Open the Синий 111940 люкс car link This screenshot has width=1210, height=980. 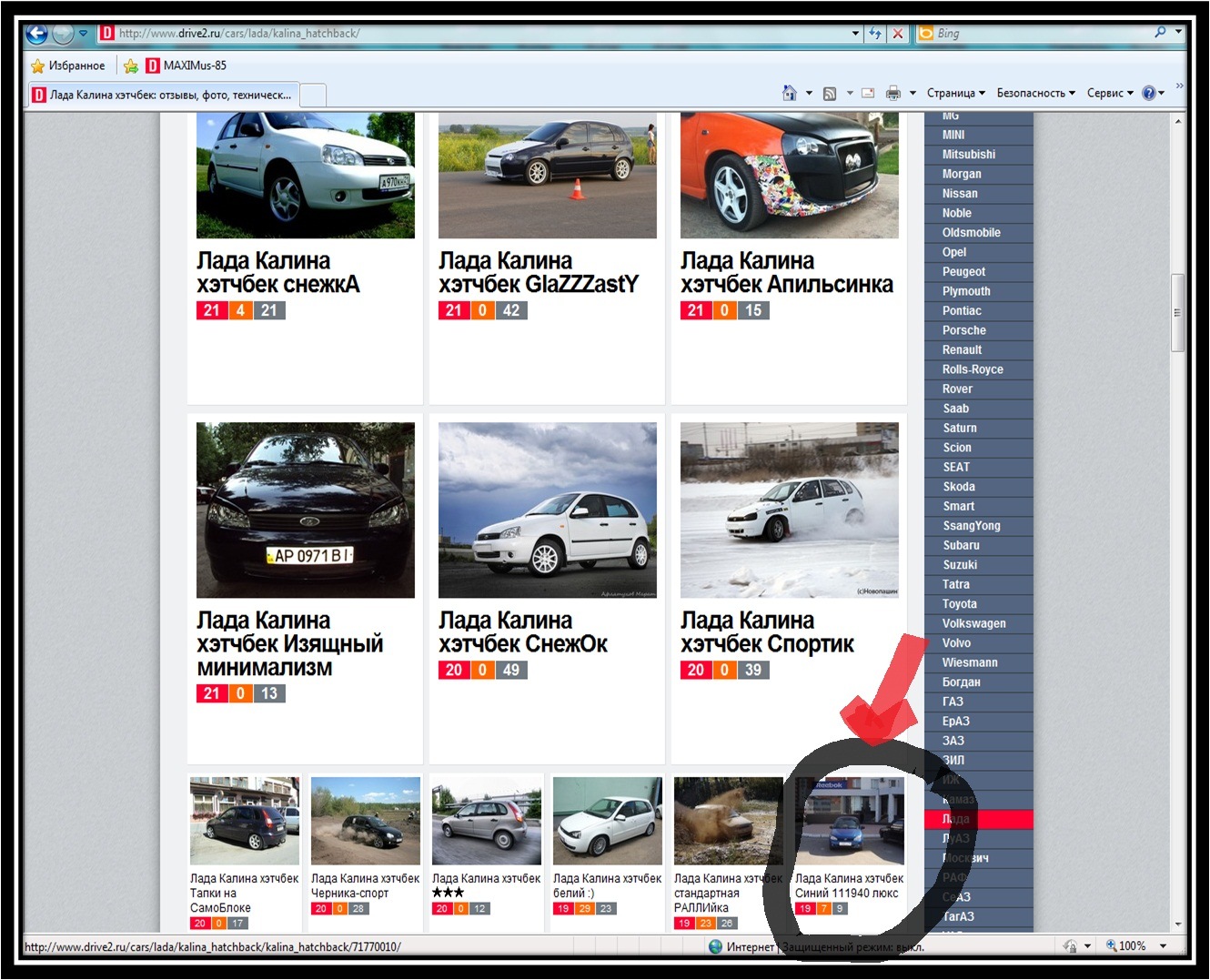(x=850, y=885)
